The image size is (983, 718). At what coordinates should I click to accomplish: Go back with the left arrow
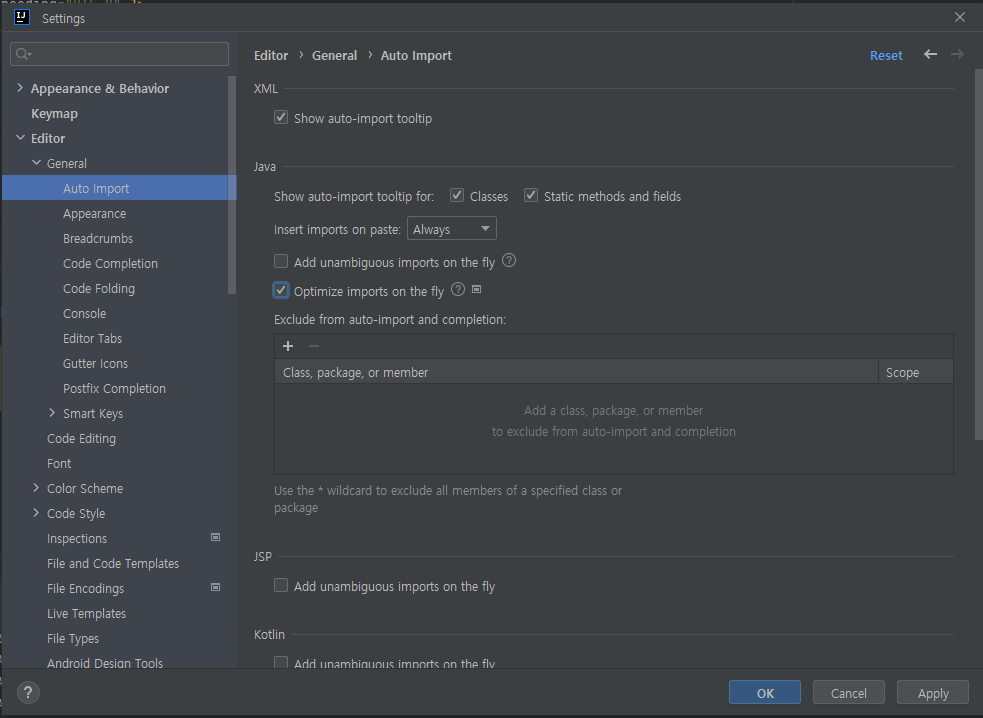coord(930,55)
